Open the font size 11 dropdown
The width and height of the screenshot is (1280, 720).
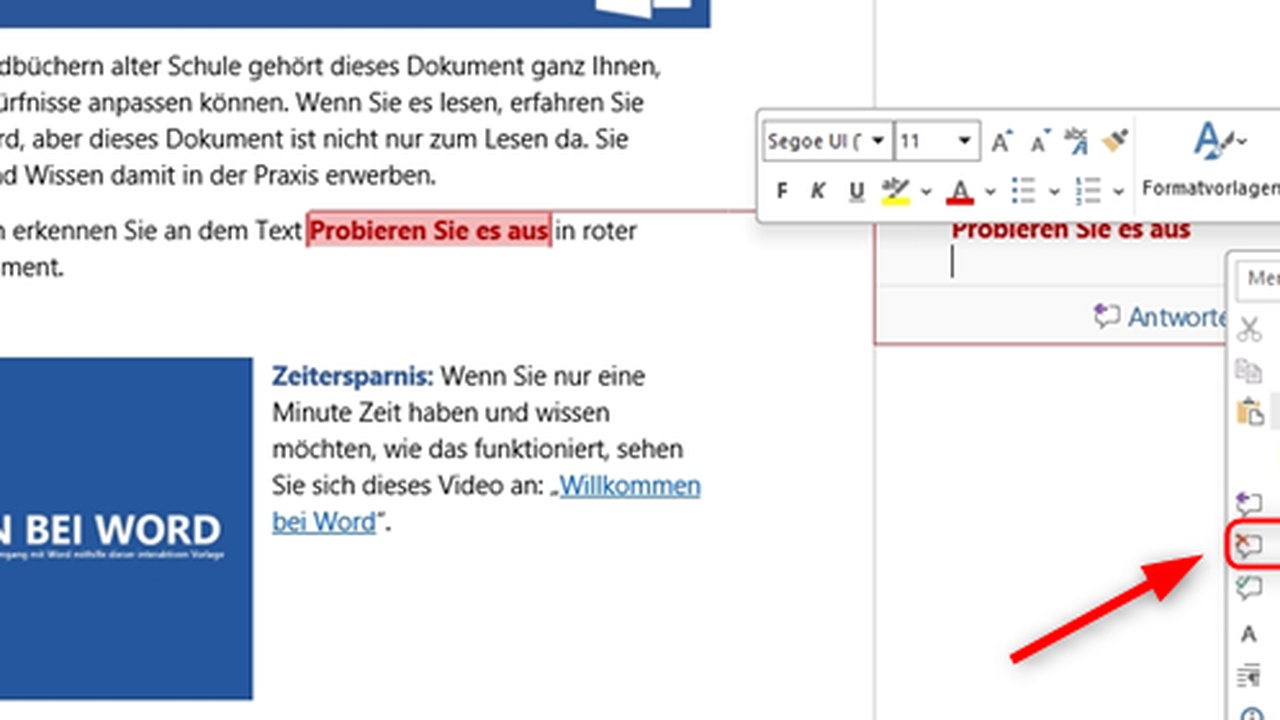[963, 140]
